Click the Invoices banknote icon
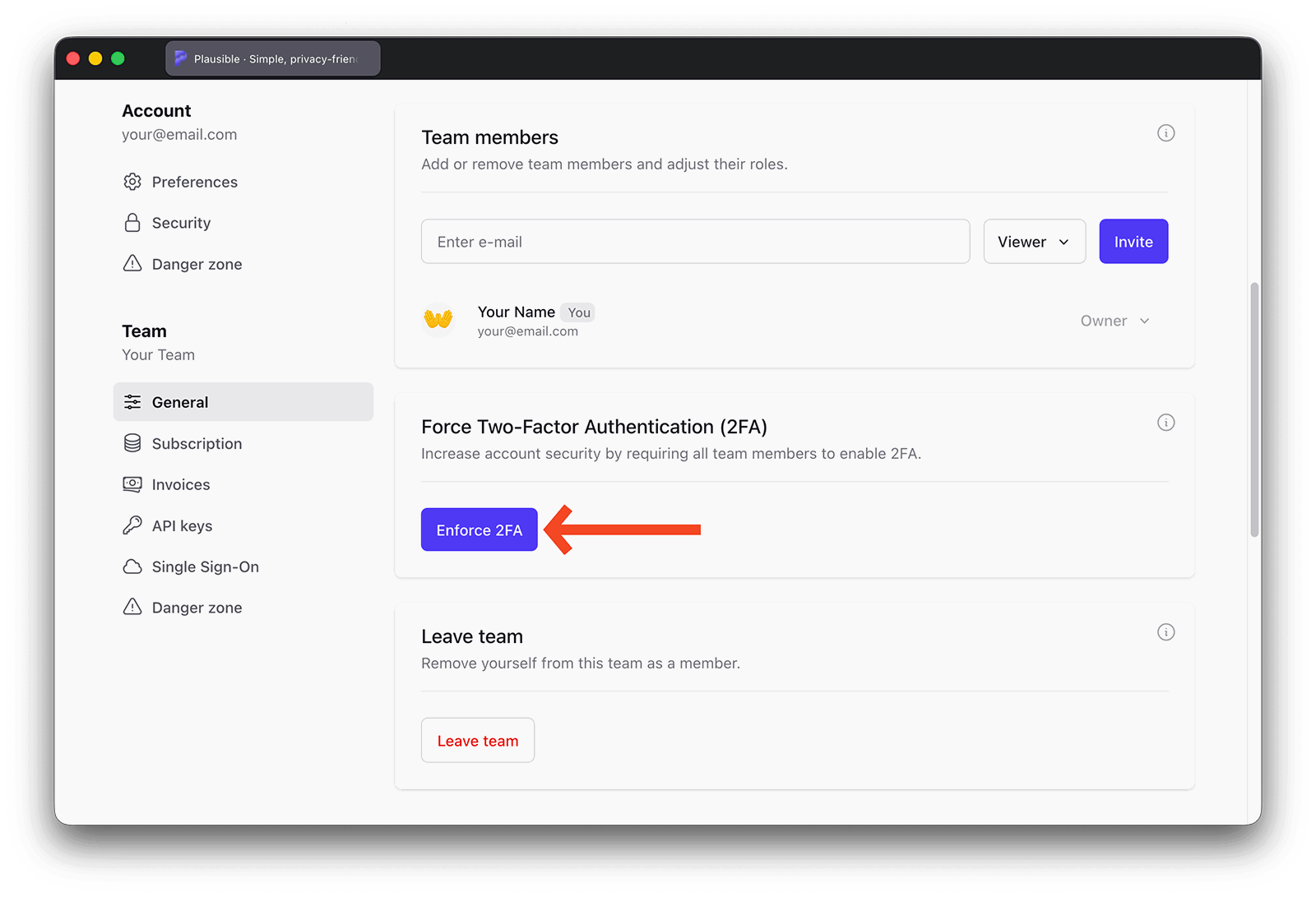The image size is (1316, 897). [x=132, y=484]
